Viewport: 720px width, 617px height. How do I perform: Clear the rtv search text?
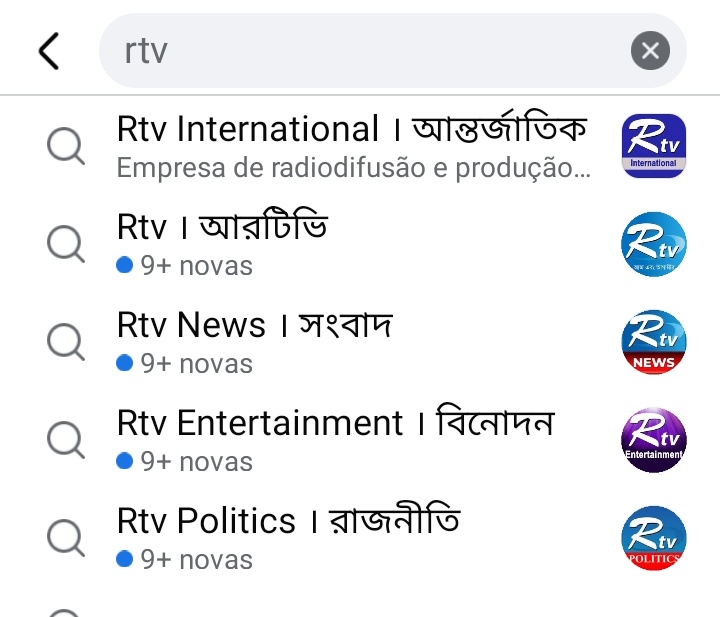(x=650, y=50)
